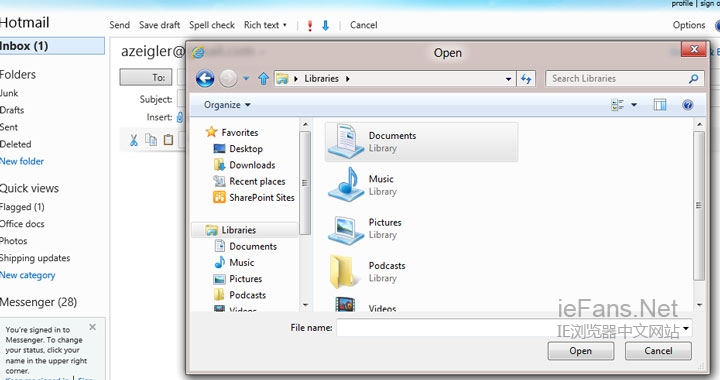Open the view options dropdown arrow

pyautogui.click(x=634, y=105)
